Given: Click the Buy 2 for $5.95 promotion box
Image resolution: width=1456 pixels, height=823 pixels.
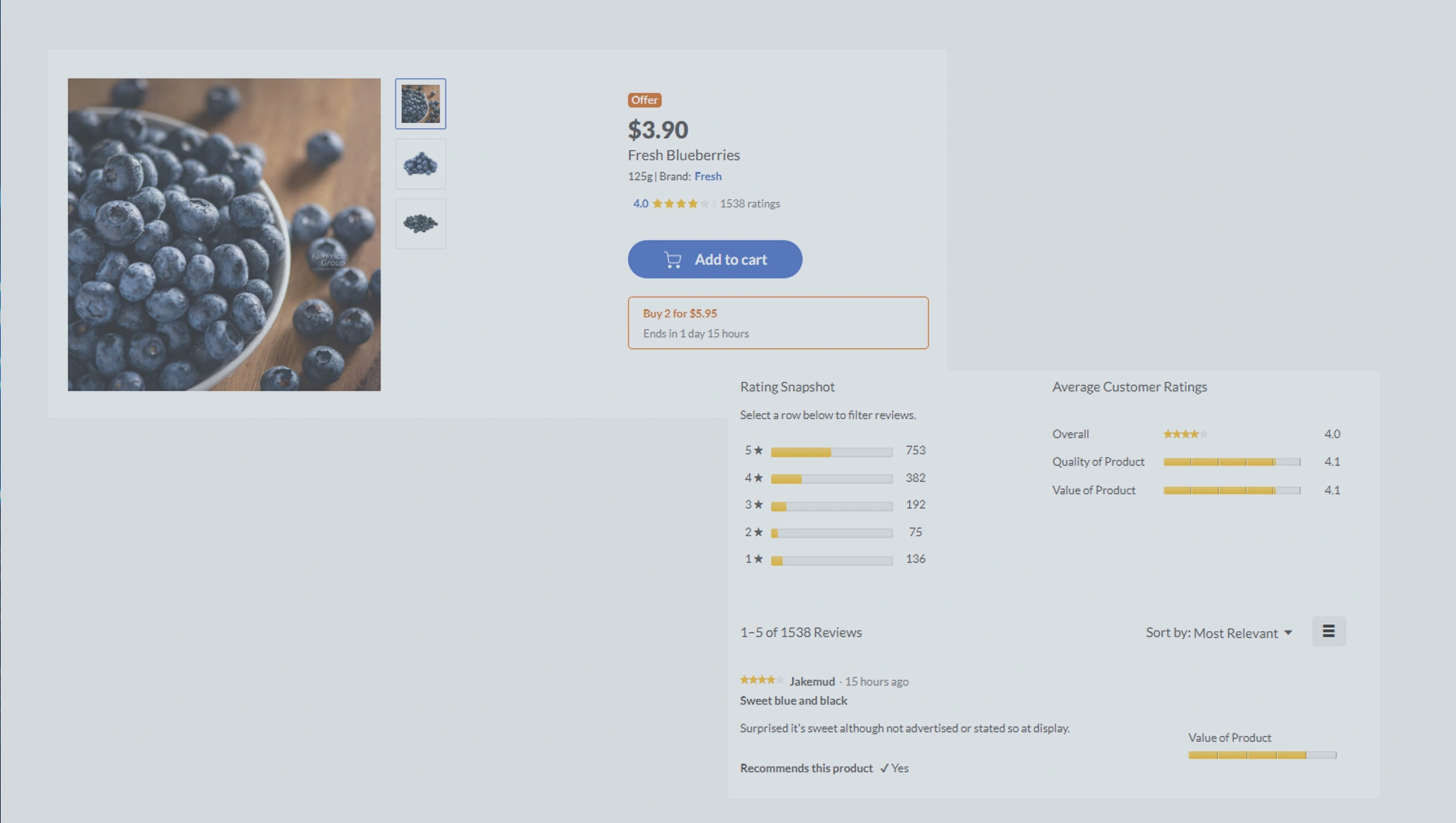Looking at the screenshot, I should point(778,322).
